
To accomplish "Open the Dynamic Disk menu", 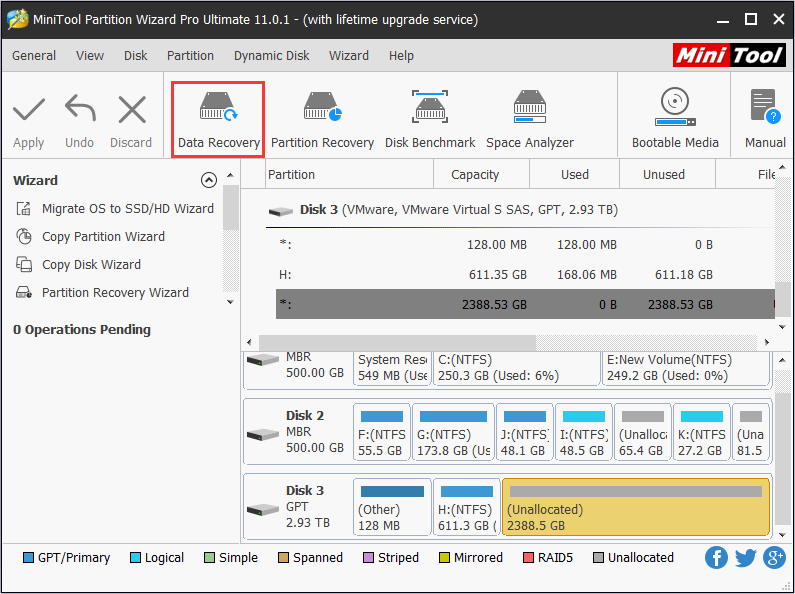I will (271, 55).
